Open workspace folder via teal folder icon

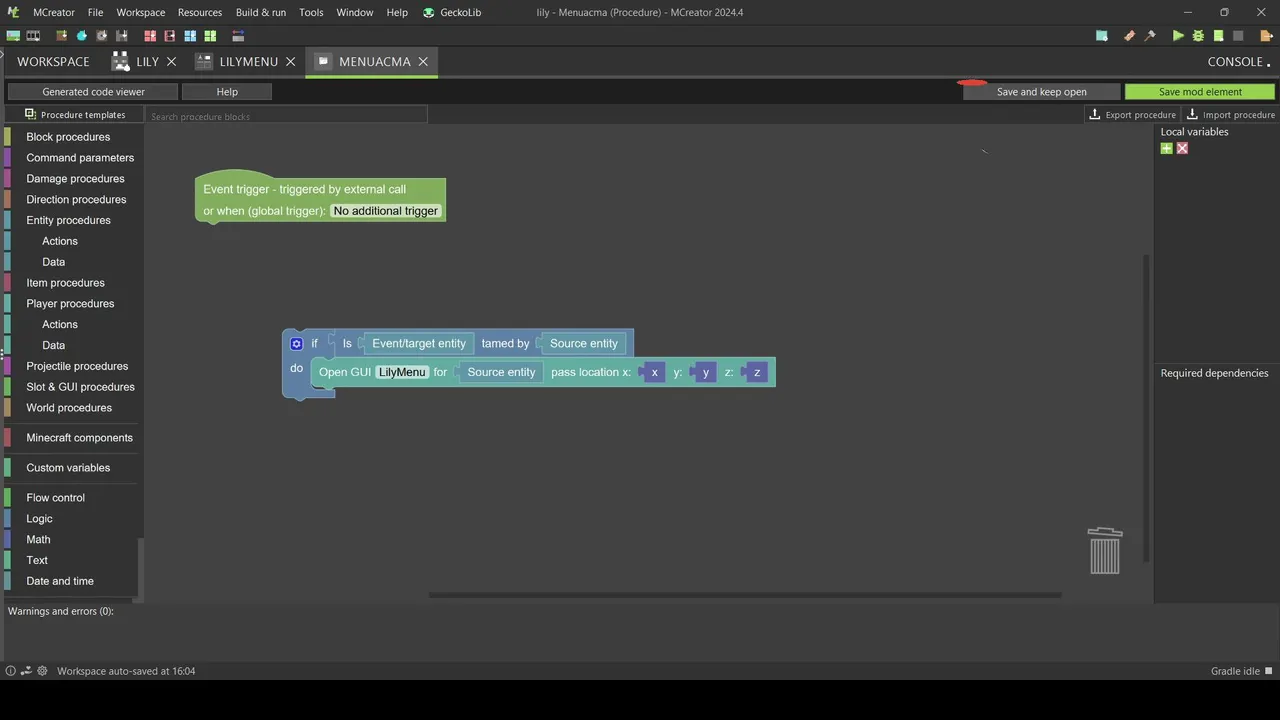pos(1102,36)
